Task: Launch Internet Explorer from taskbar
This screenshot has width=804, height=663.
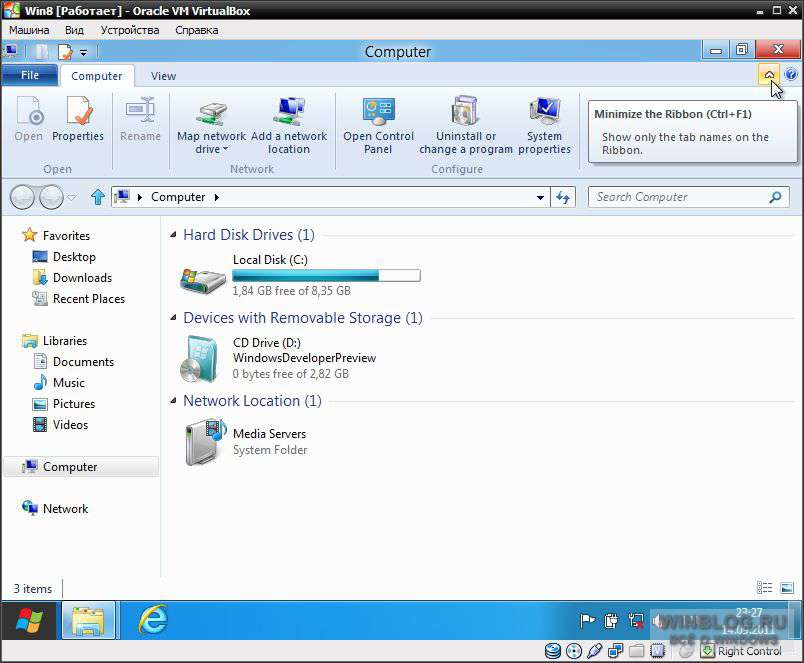Action: (x=153, y=620)
